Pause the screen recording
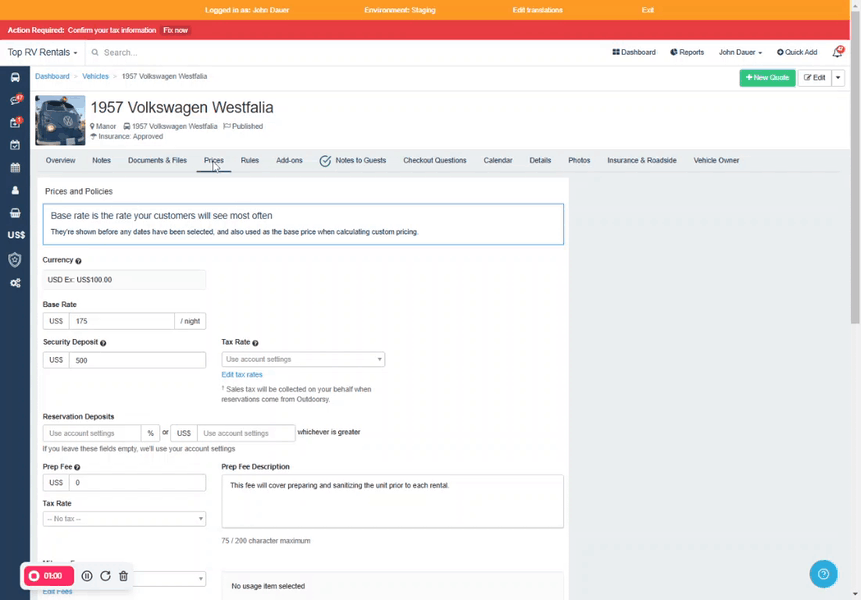The image size is (861, 600). pyautogui.click(x=86, y=576)
